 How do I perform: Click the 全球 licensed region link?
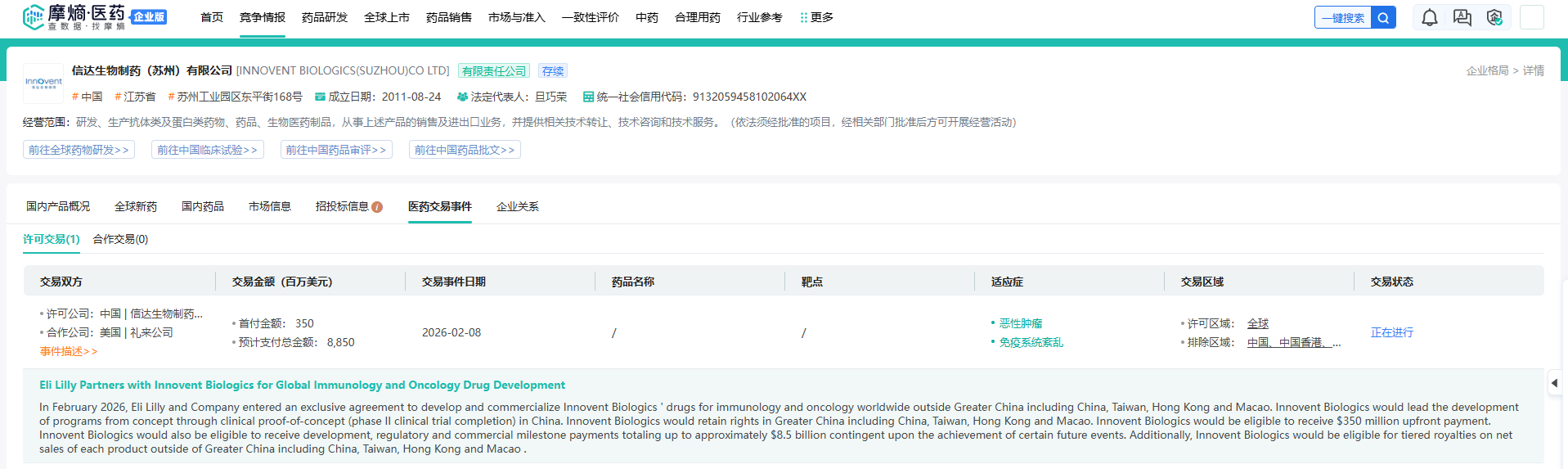click(1258, 323)
